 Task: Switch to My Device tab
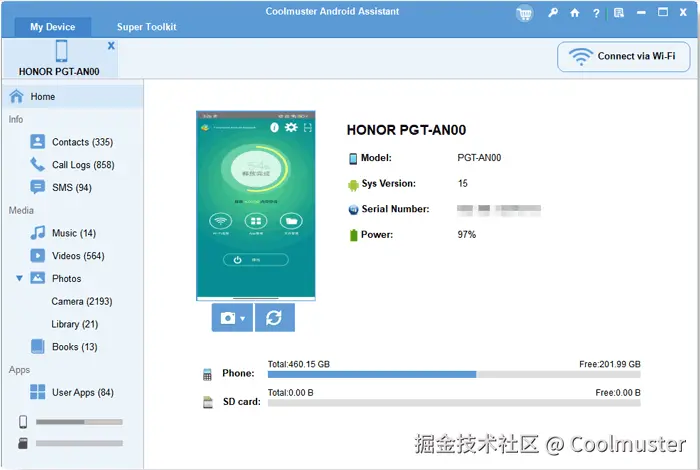tap(53, 27)
